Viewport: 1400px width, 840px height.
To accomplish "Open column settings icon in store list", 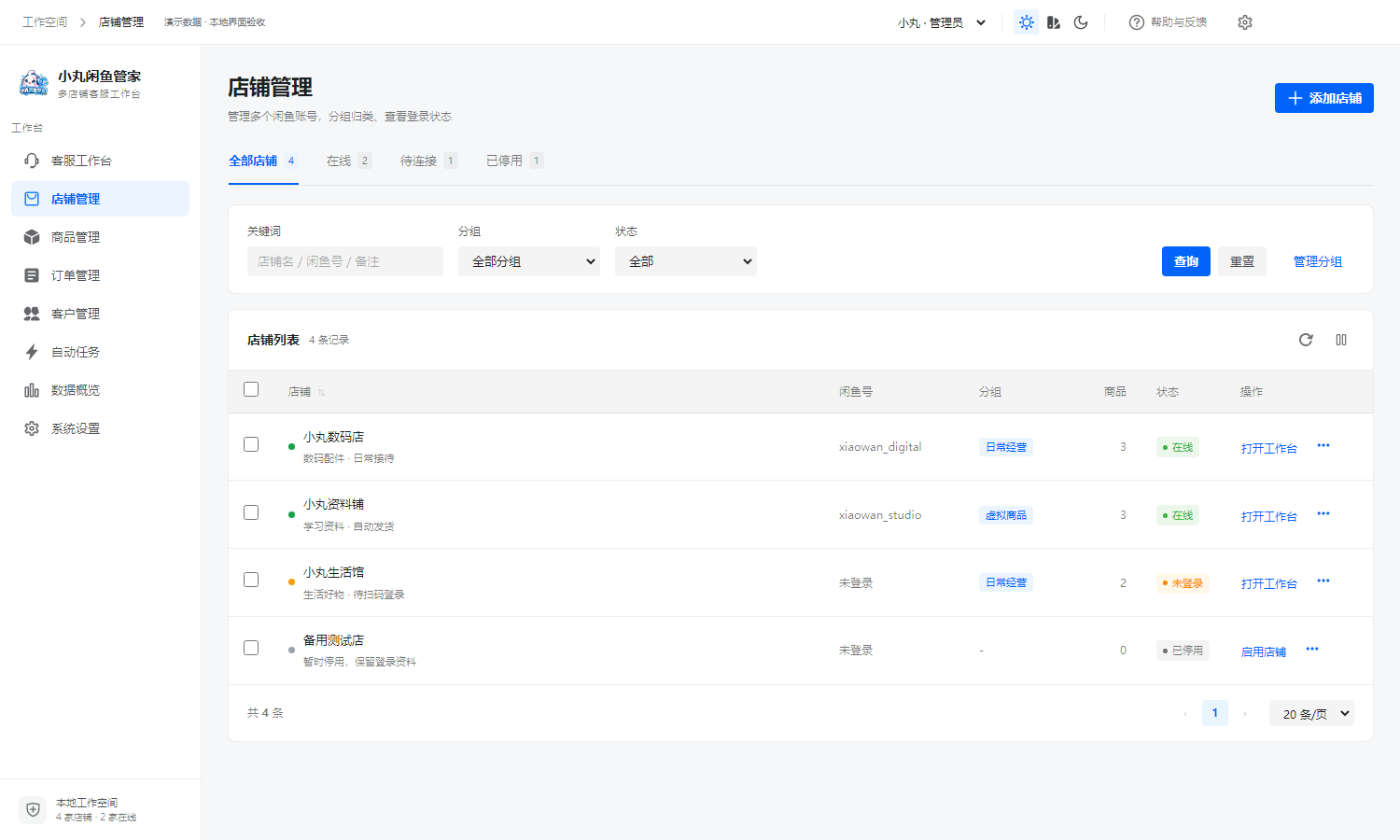I will click(1341, 340).
